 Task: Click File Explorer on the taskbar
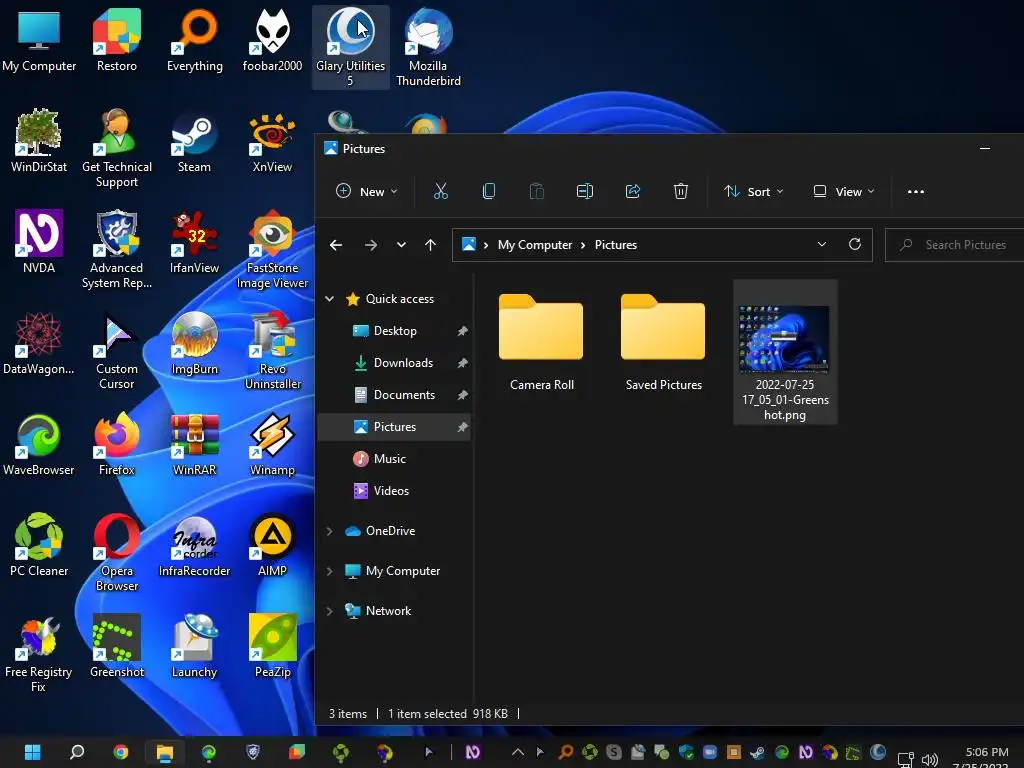[x=165, y=752]
